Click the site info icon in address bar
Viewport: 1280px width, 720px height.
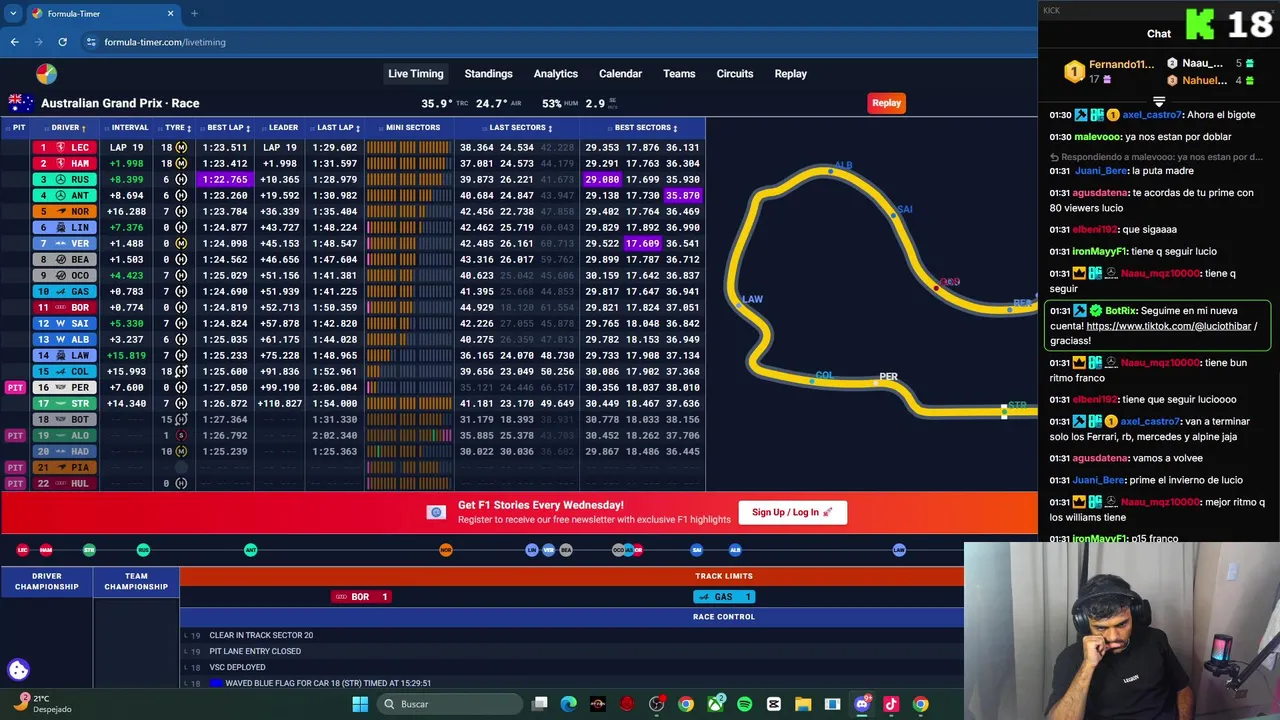[x=91, y=42]
